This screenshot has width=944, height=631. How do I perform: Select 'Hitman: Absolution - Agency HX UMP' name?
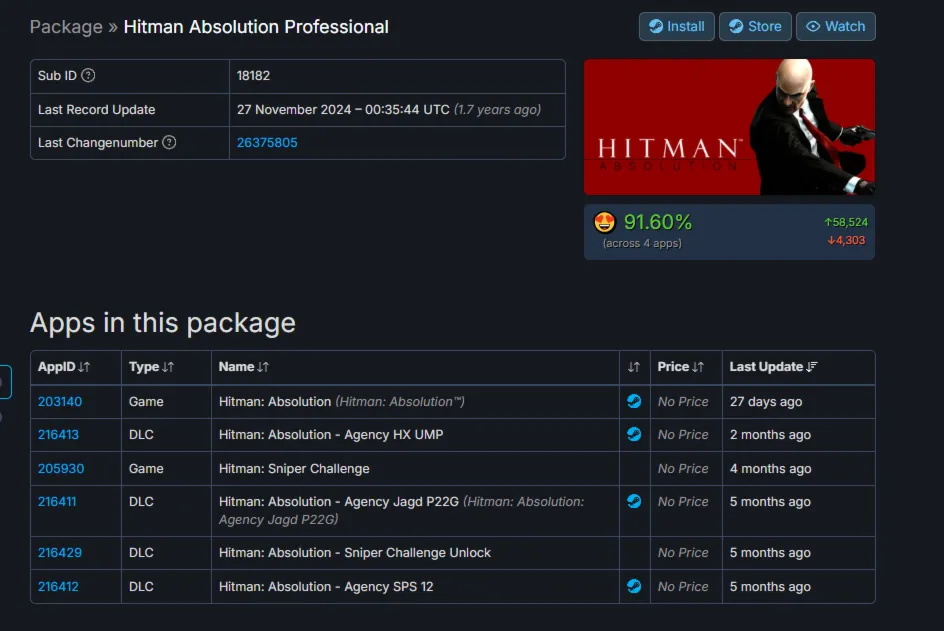click(x=331, y=435)
